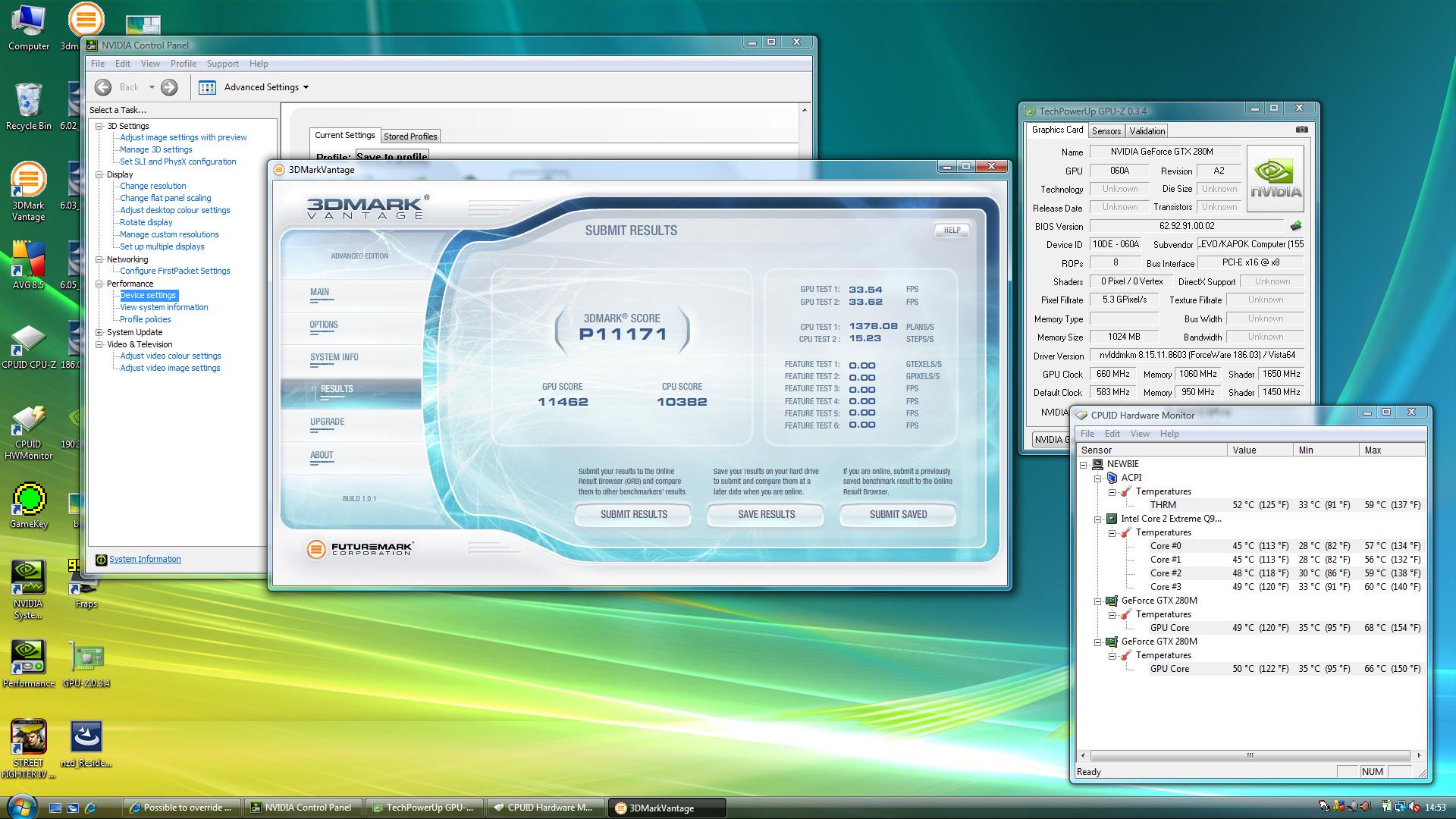Switch to Sensors tab in GPU-Z
Image resolution: width=1456 pixels, height=819 pixels.
coord(1106,131)
